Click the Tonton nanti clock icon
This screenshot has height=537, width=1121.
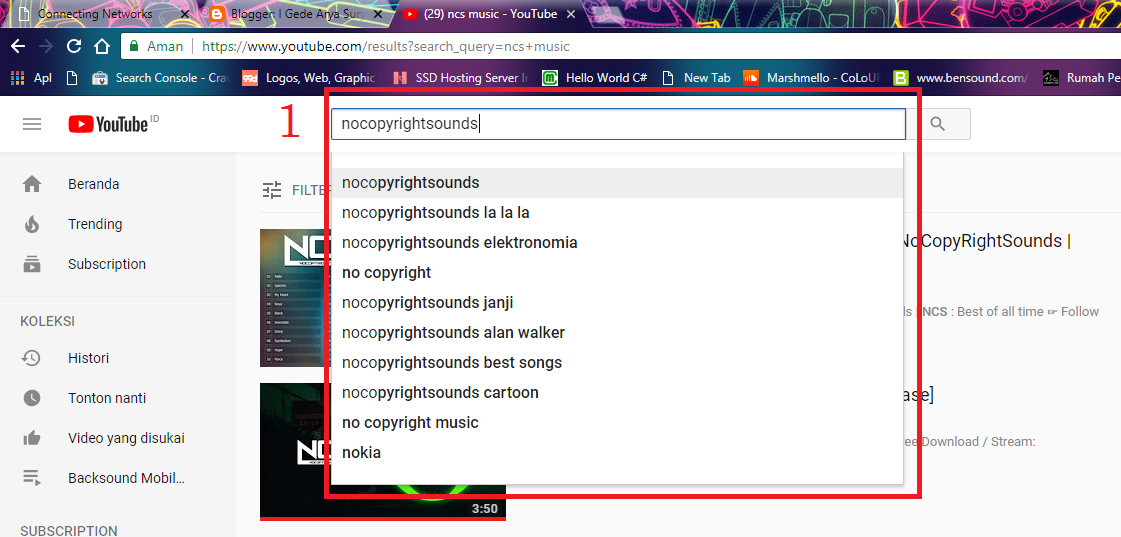[x=31, y=398]
